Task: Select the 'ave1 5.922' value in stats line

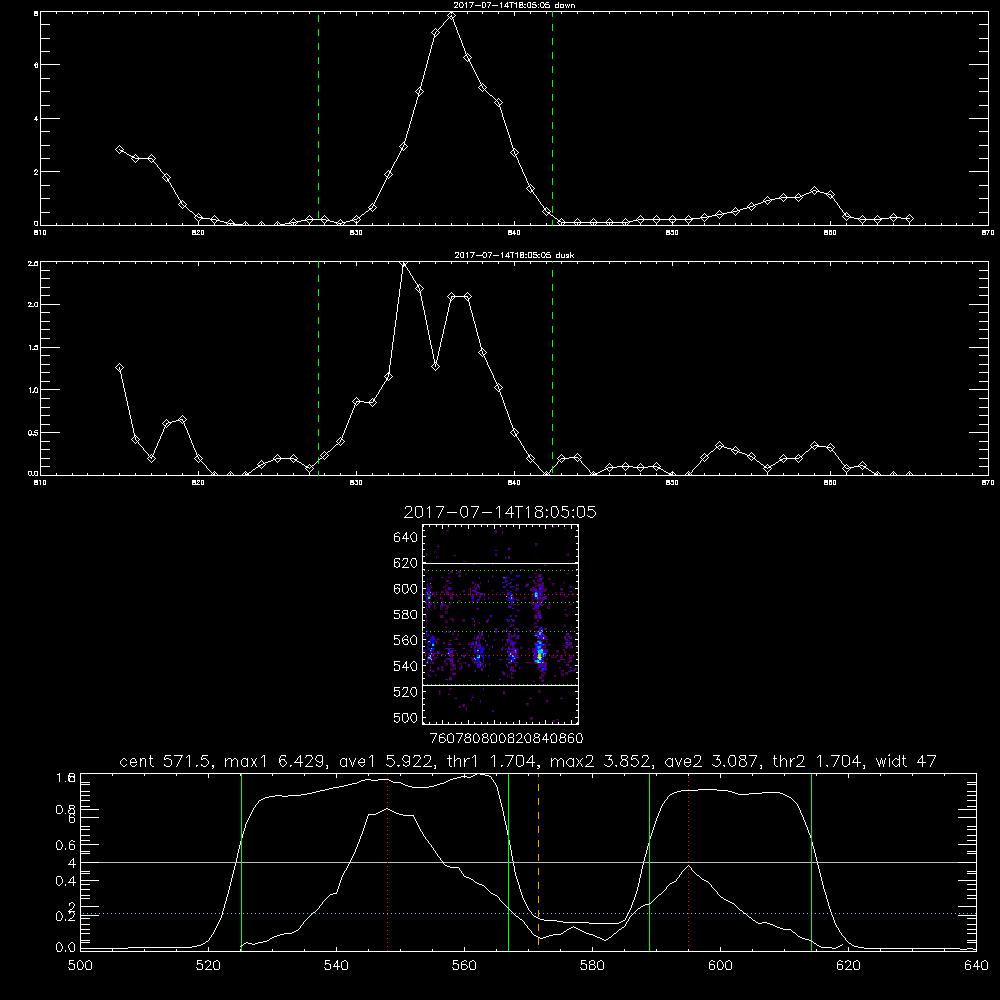Action: coord(388,761)
